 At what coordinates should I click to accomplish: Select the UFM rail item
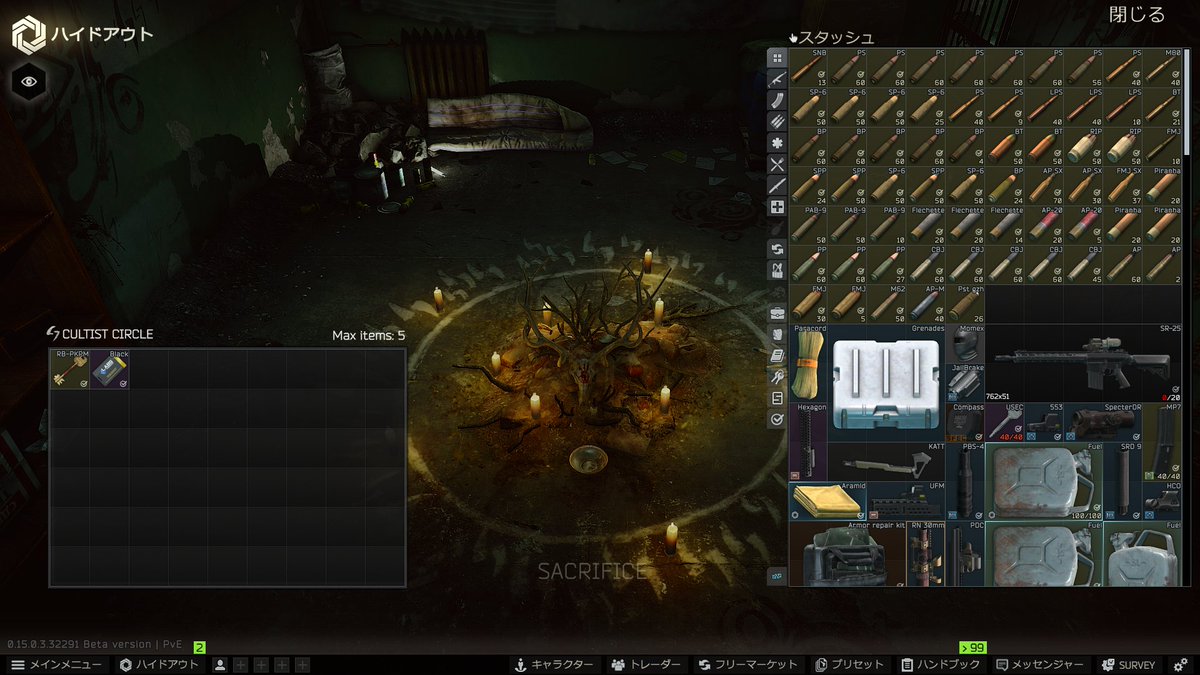click(x=907, y=500)
